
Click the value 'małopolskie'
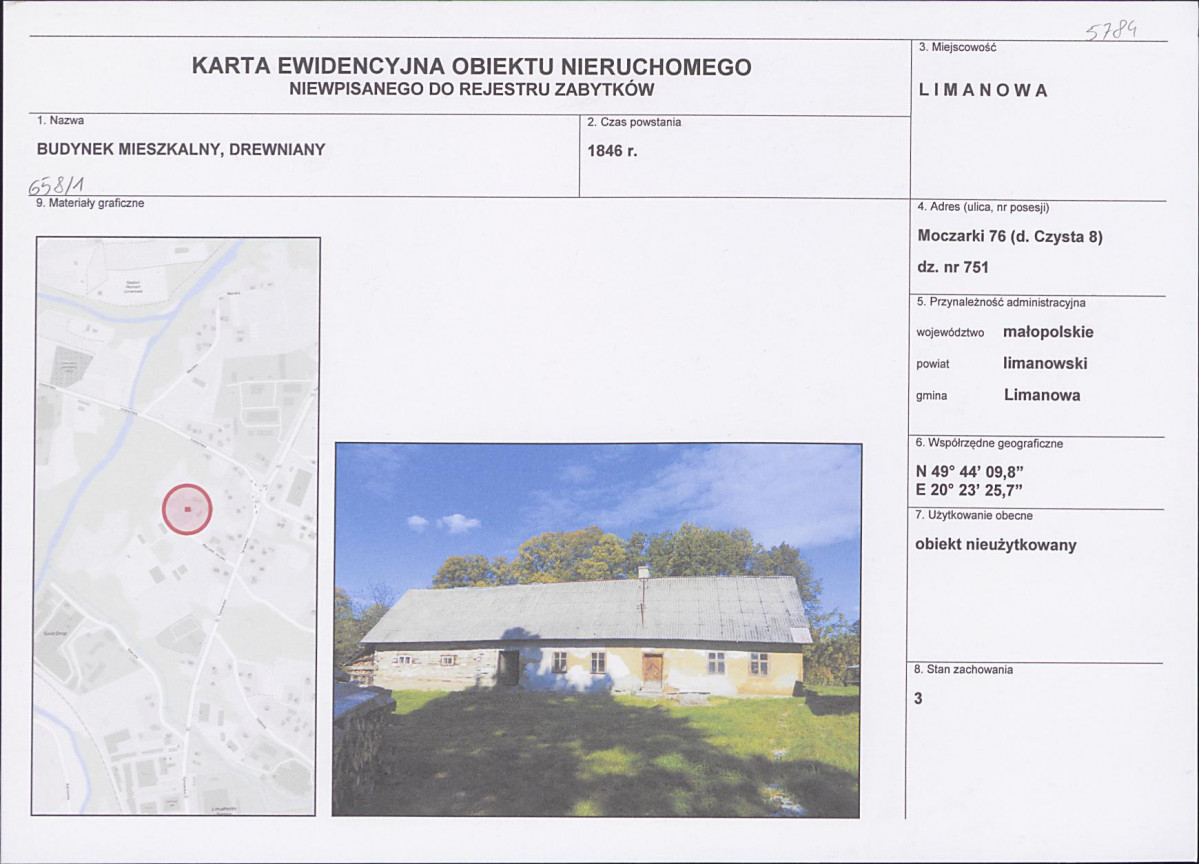[1048, 333]
